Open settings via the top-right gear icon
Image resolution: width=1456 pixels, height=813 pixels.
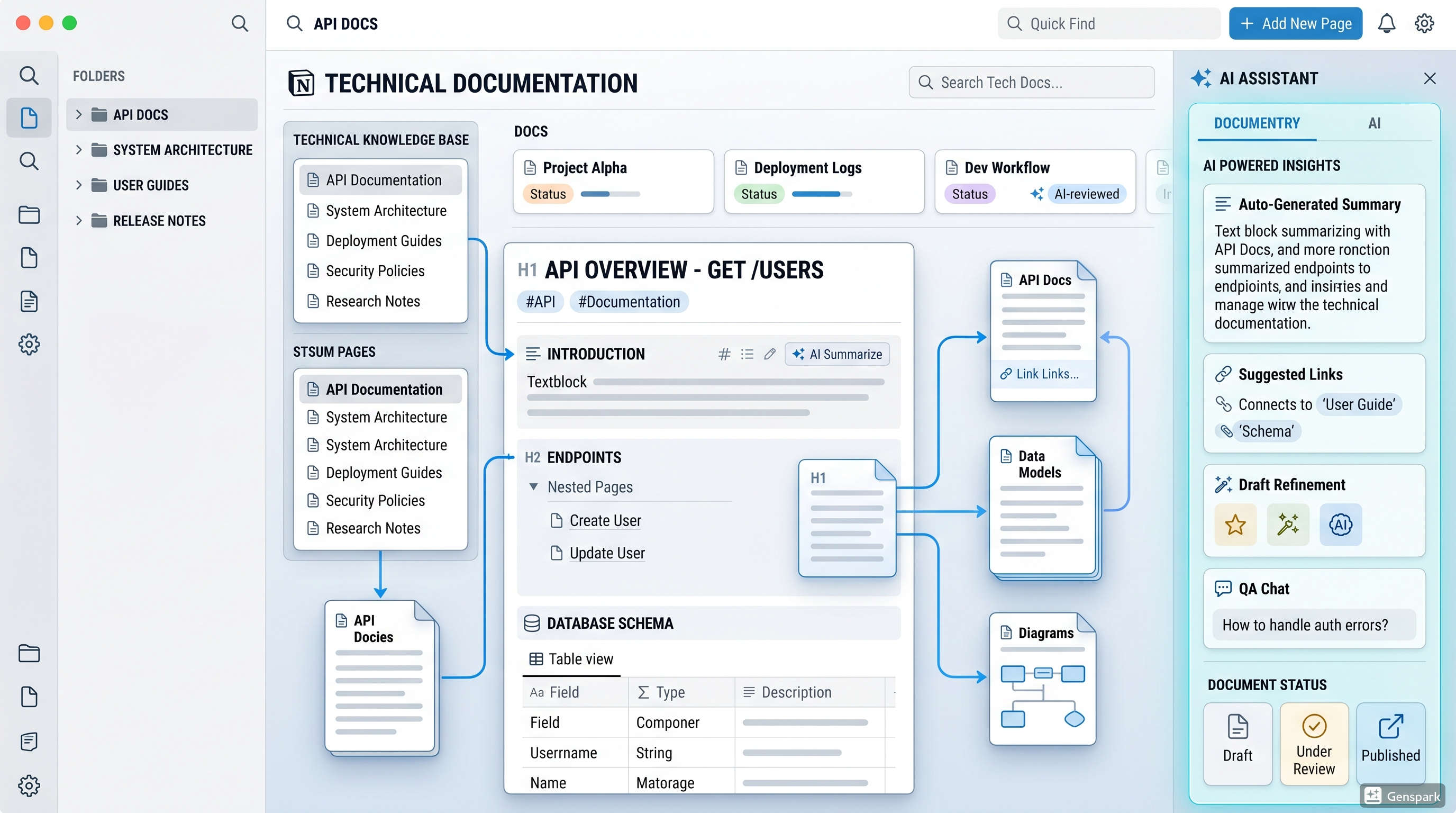(1424, 23)
